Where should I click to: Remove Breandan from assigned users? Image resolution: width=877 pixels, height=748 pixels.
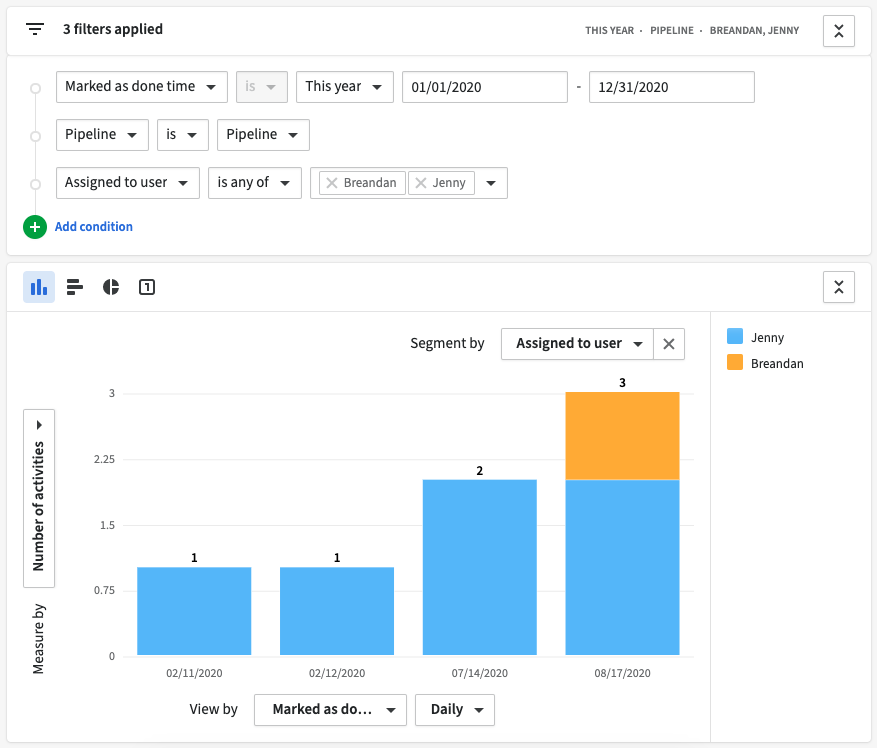click(332, 183)
